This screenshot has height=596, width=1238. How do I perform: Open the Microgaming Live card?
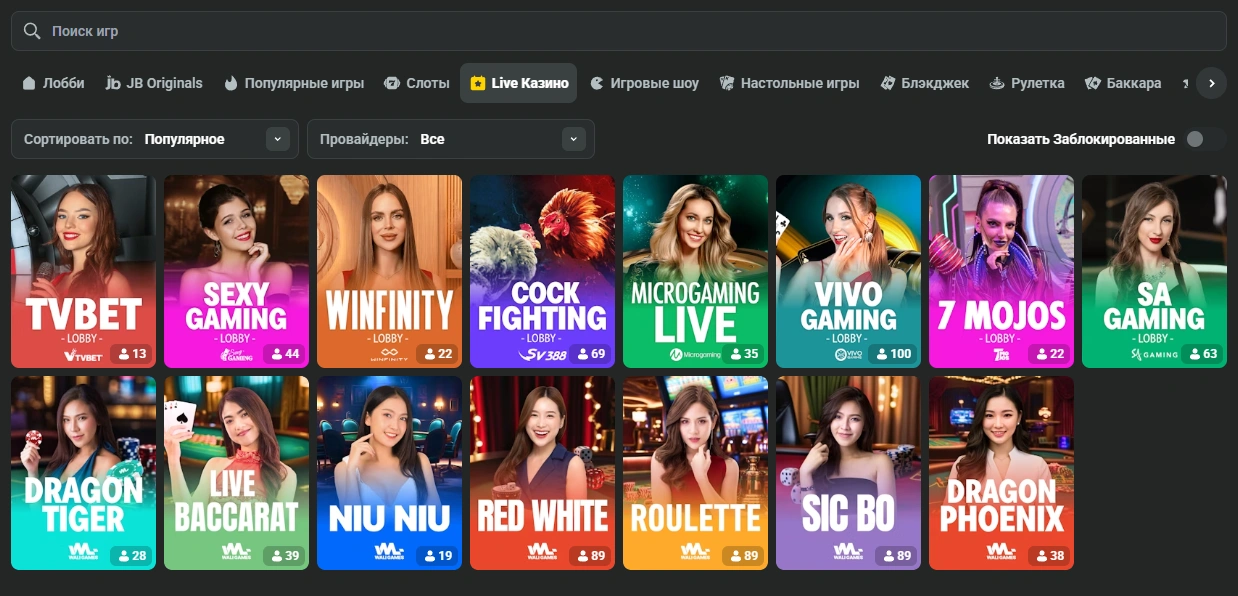(x=695, y=271)
